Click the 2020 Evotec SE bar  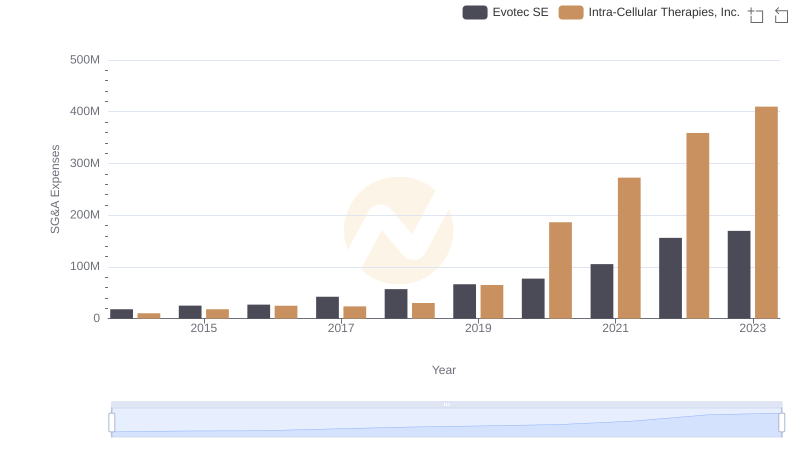click(533, 299)
